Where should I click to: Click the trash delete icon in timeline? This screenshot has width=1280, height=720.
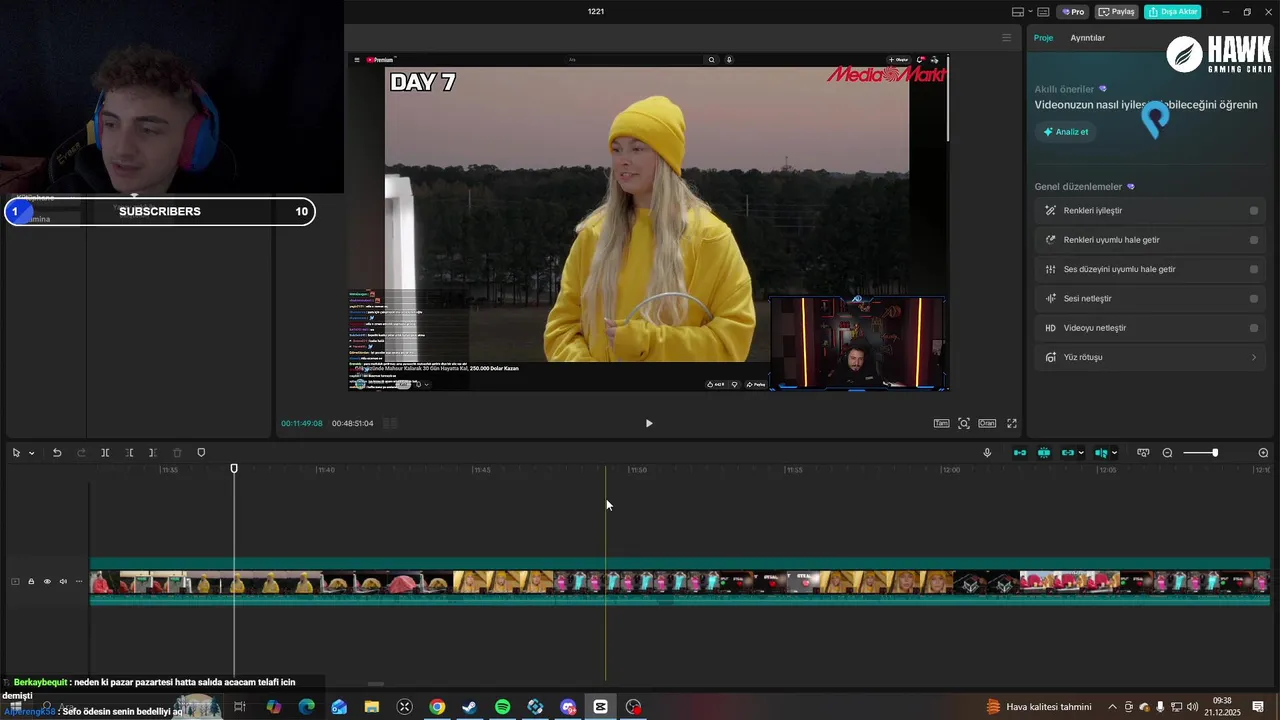tap(177, 453)
